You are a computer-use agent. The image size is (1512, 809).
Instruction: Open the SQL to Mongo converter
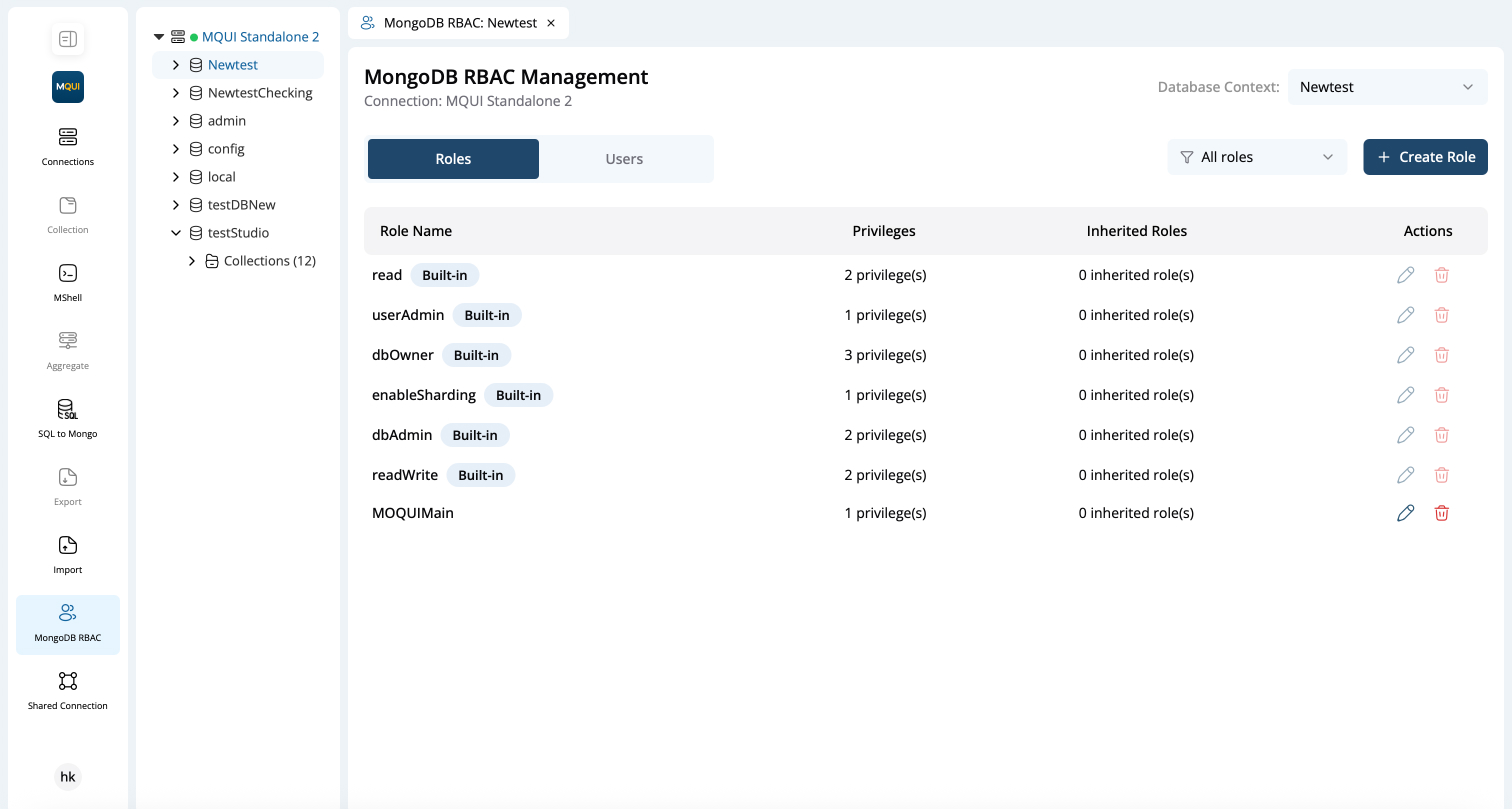point(68,409)
